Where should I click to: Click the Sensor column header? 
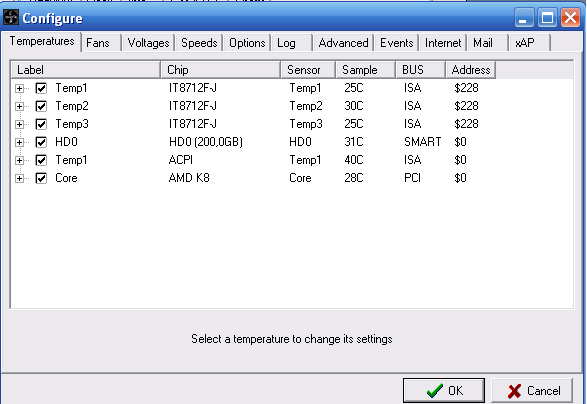point(308,70)
